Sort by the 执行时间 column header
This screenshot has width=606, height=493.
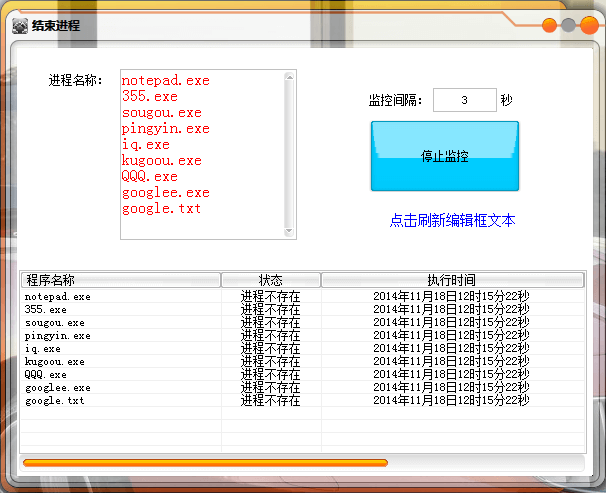[451, 280]
